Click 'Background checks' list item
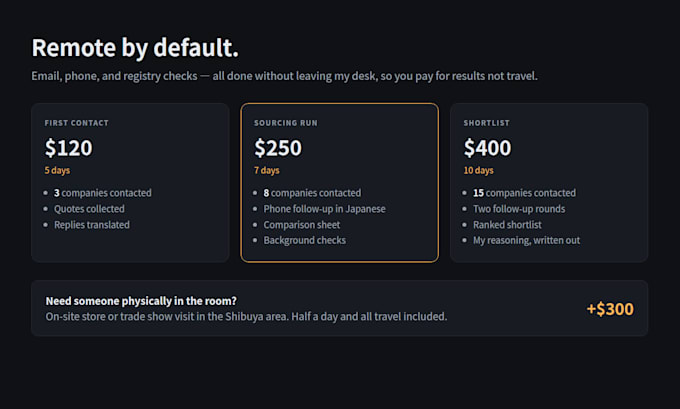The height and width of the screenshot is (409, 680). 305,240
